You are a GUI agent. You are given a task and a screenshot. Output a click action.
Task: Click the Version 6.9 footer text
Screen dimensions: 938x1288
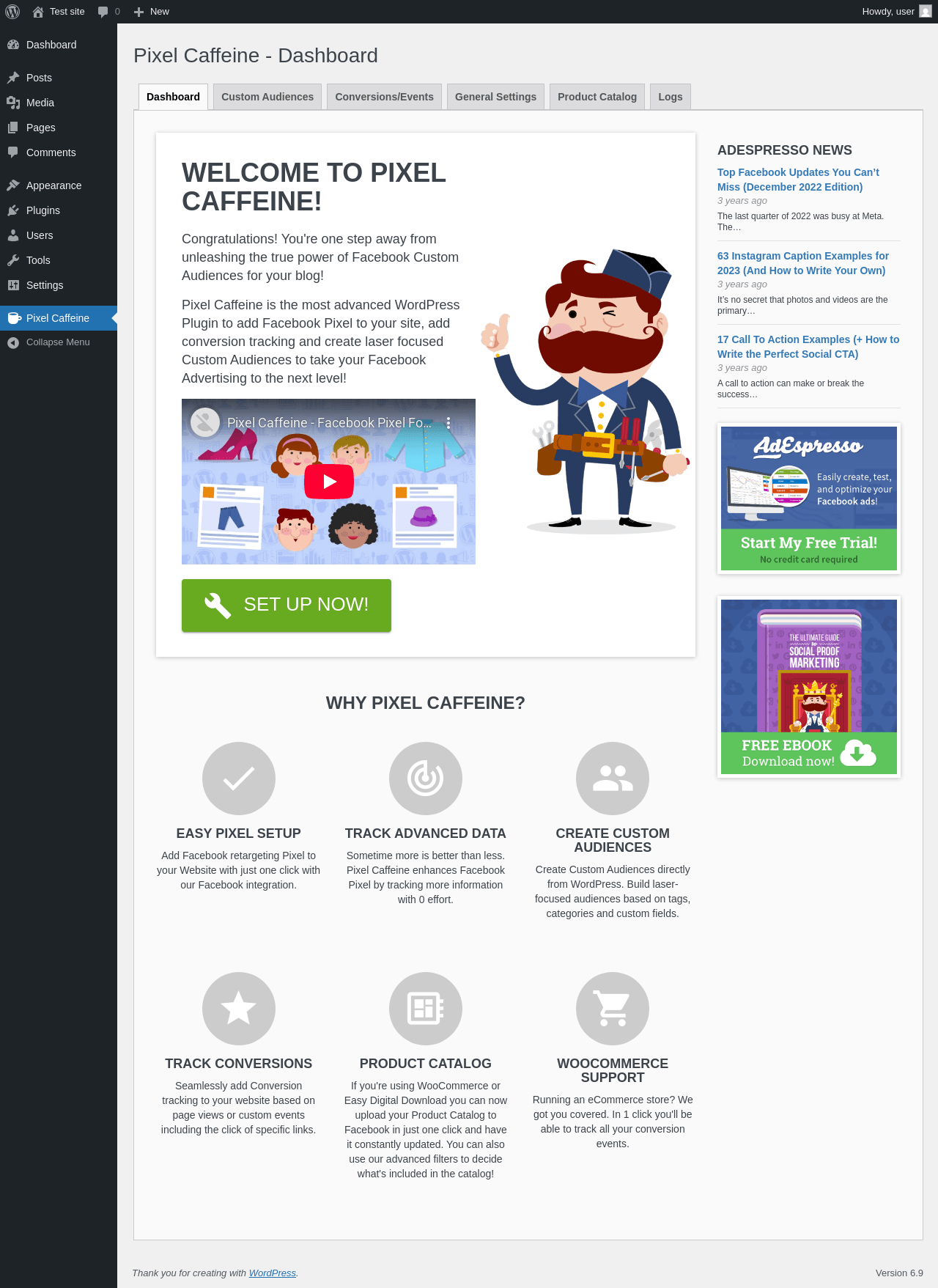(x=899, y=1273)
